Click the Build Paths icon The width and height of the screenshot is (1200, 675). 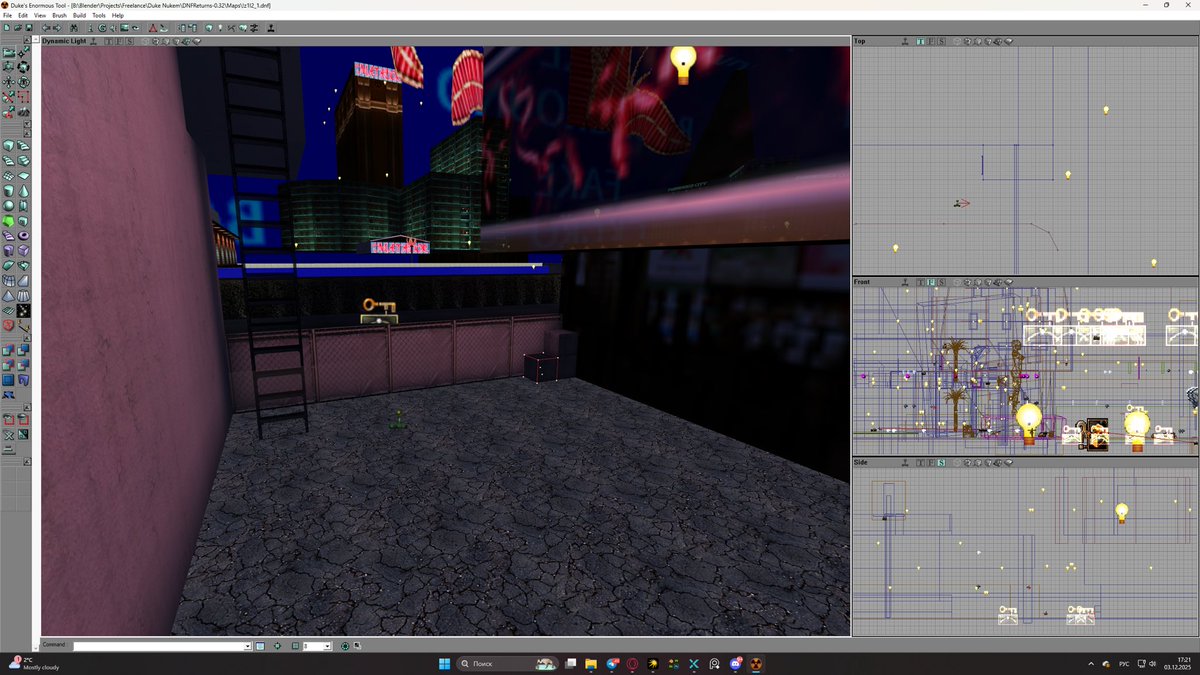pos(231,28)
